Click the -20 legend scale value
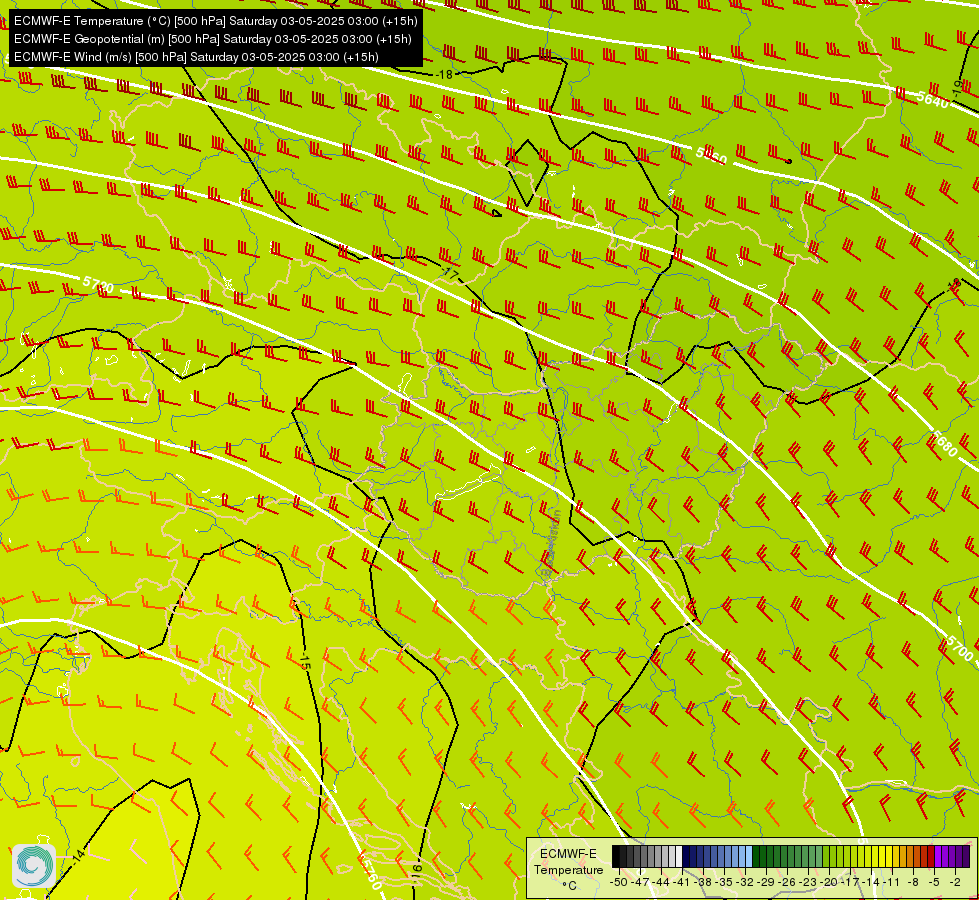The image size is (979, 900). pos(829,882)
